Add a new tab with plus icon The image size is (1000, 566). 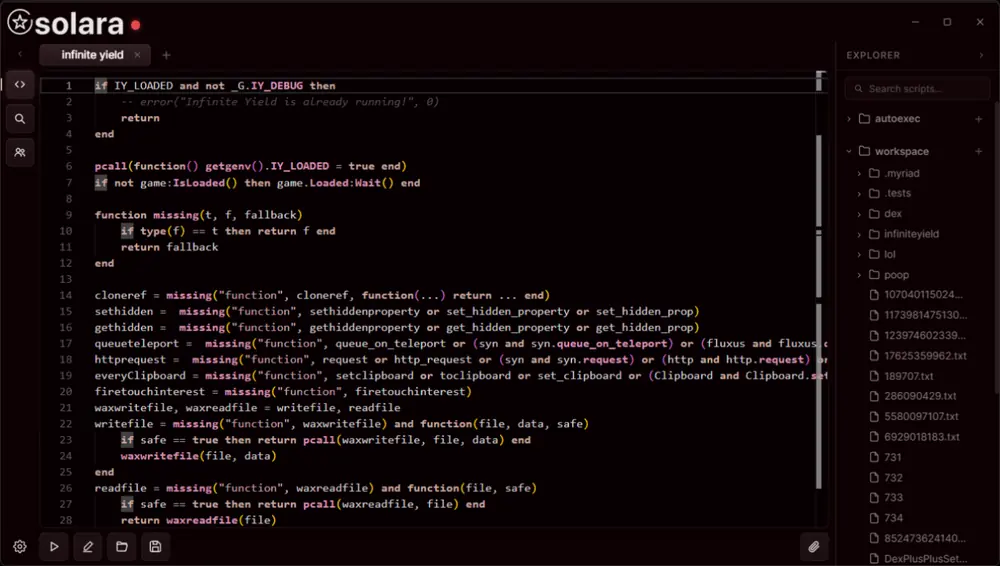(166, 56)
